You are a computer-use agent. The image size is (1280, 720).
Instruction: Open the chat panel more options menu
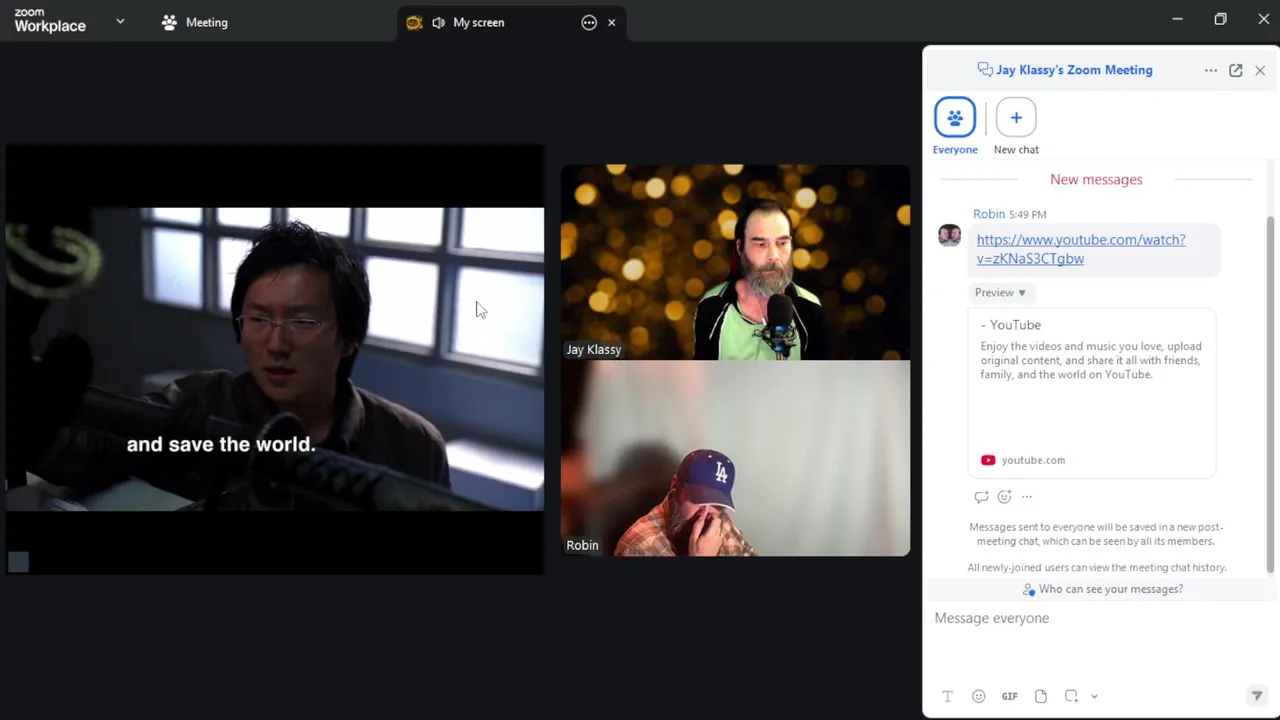[1211, 70]
